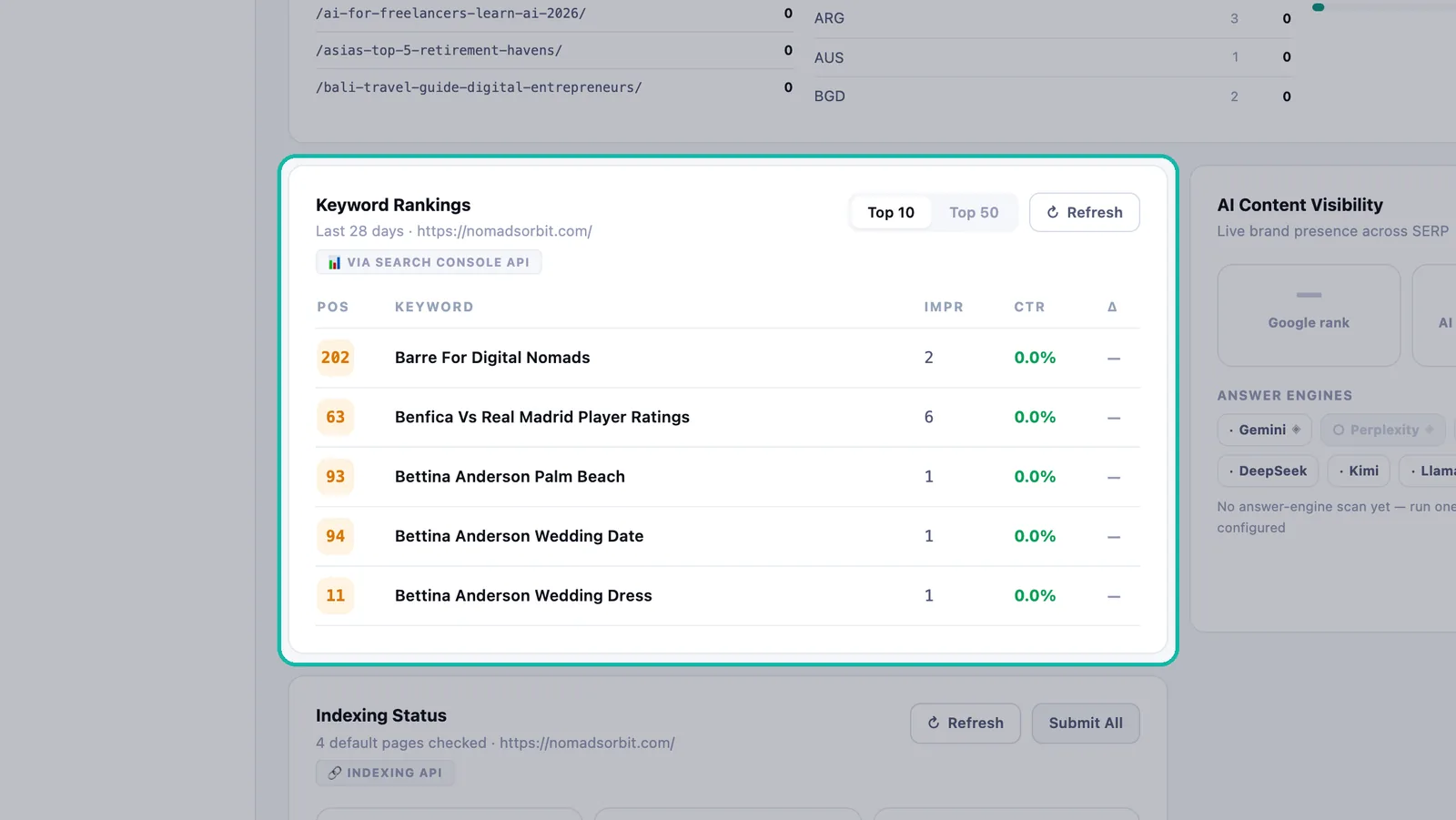Click the Keyword Rankings heading

(x=393, y=205)
